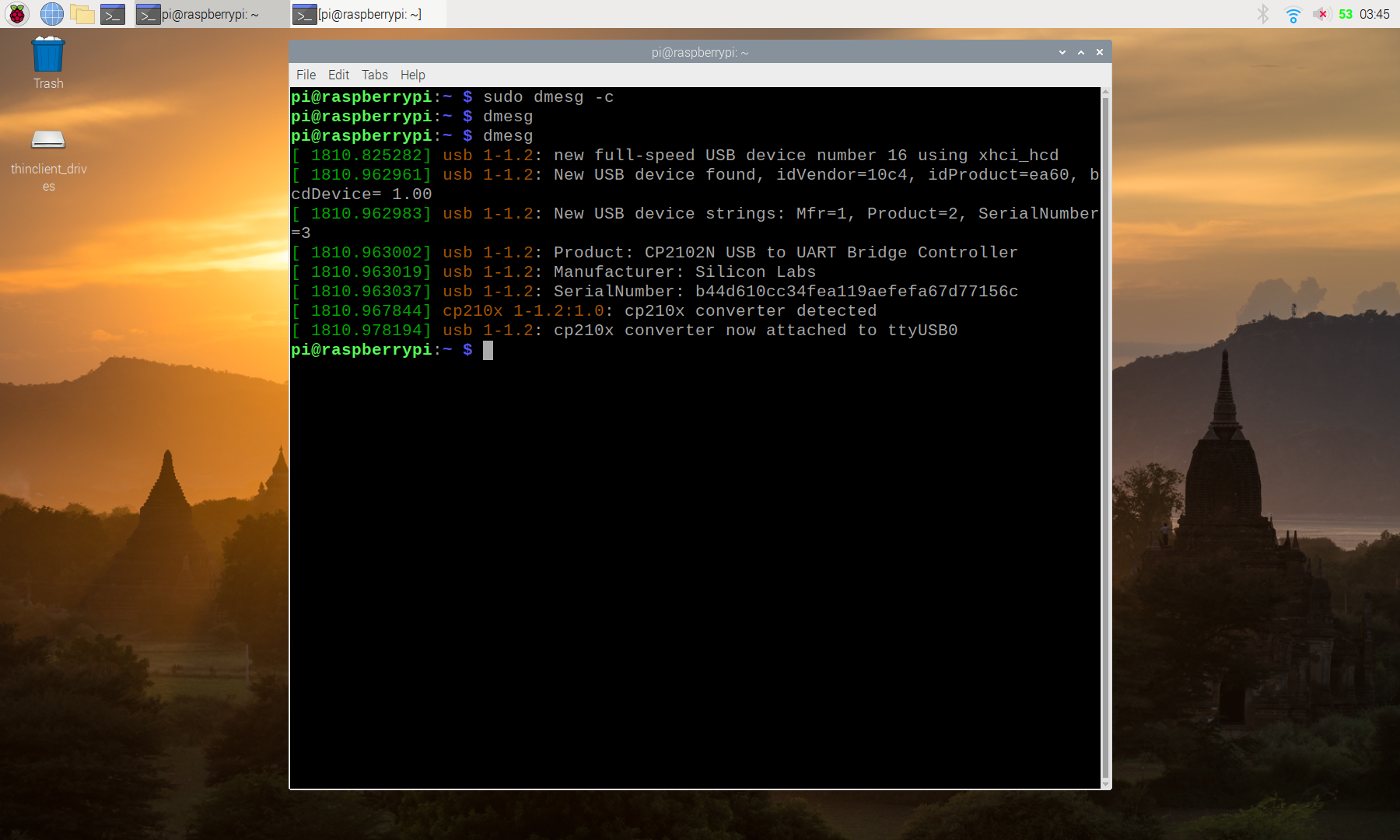Viewport: 1400px width, 840px height.
Task: Click the Bluetooth icon in the tray
Action: click(x=1262, y=13)
